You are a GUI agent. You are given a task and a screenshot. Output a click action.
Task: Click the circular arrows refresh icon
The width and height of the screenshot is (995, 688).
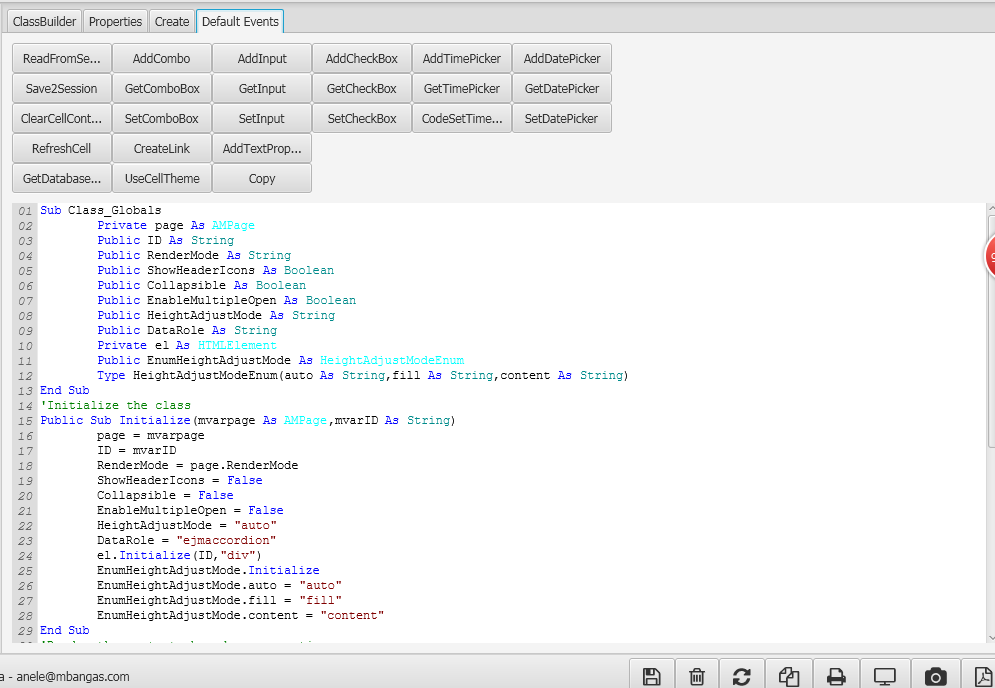742,676
